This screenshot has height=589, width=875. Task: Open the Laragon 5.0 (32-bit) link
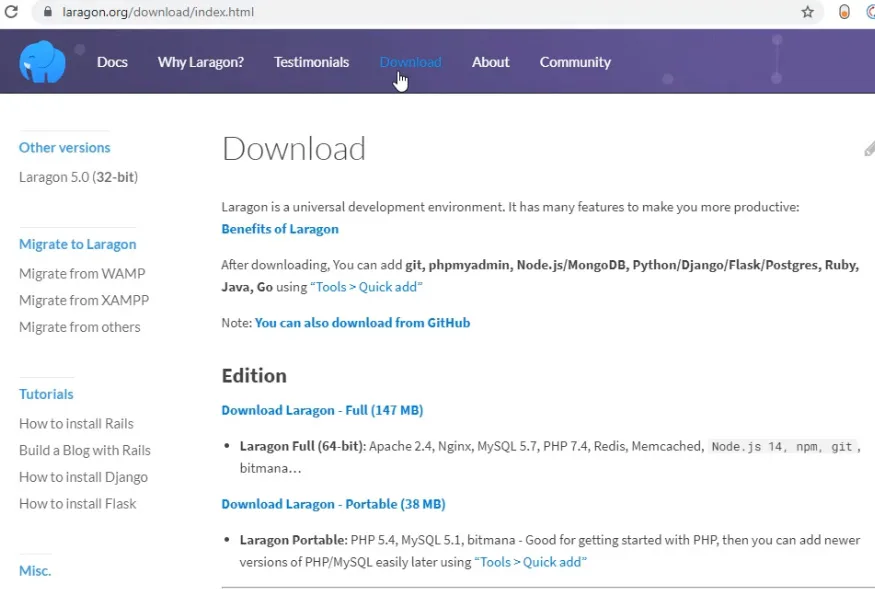tap(78, 177)
